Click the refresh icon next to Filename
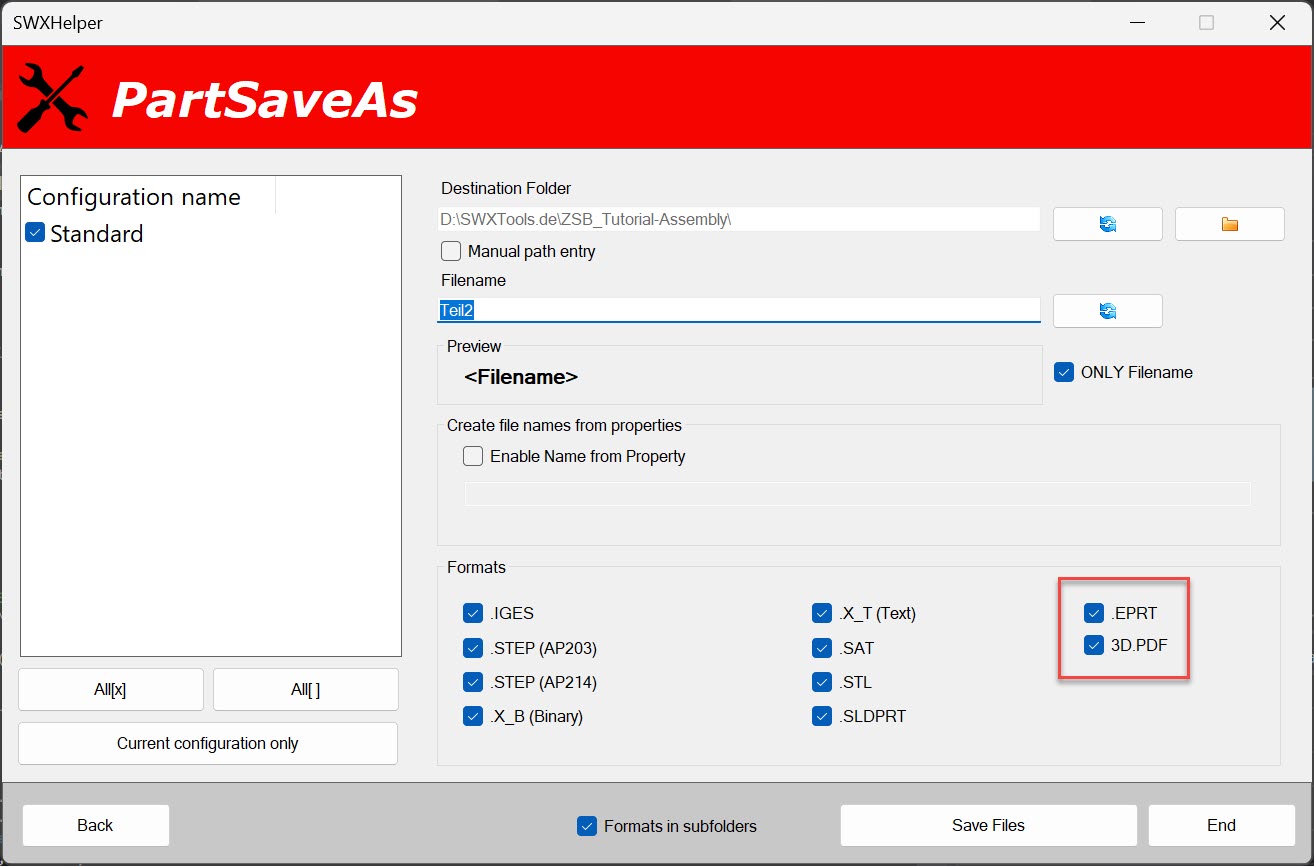Viewport: 1314px width, 866px height. coord(1107,310)
